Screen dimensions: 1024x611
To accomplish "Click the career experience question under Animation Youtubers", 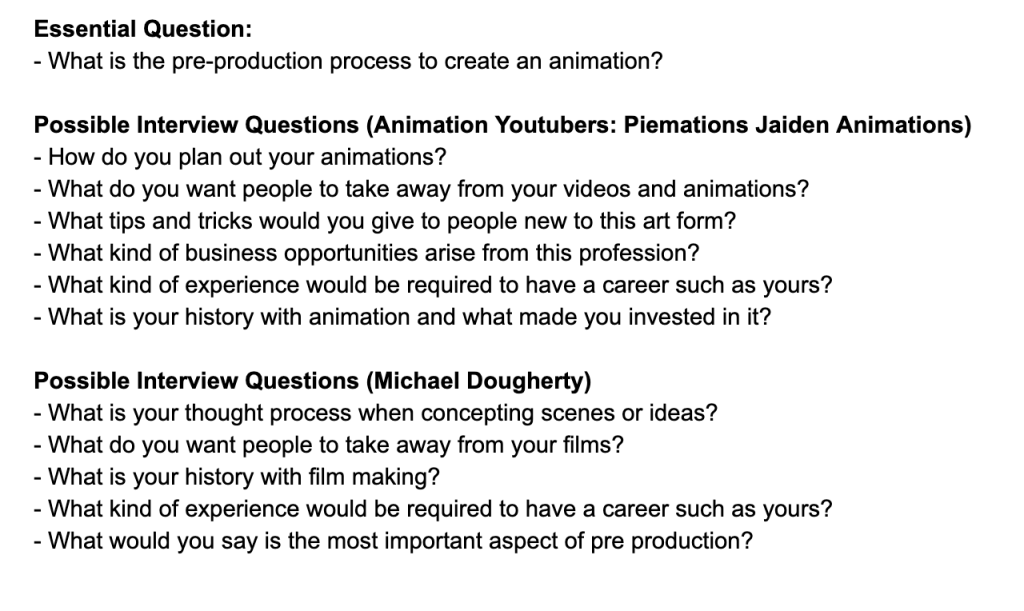I will point(433,285).
